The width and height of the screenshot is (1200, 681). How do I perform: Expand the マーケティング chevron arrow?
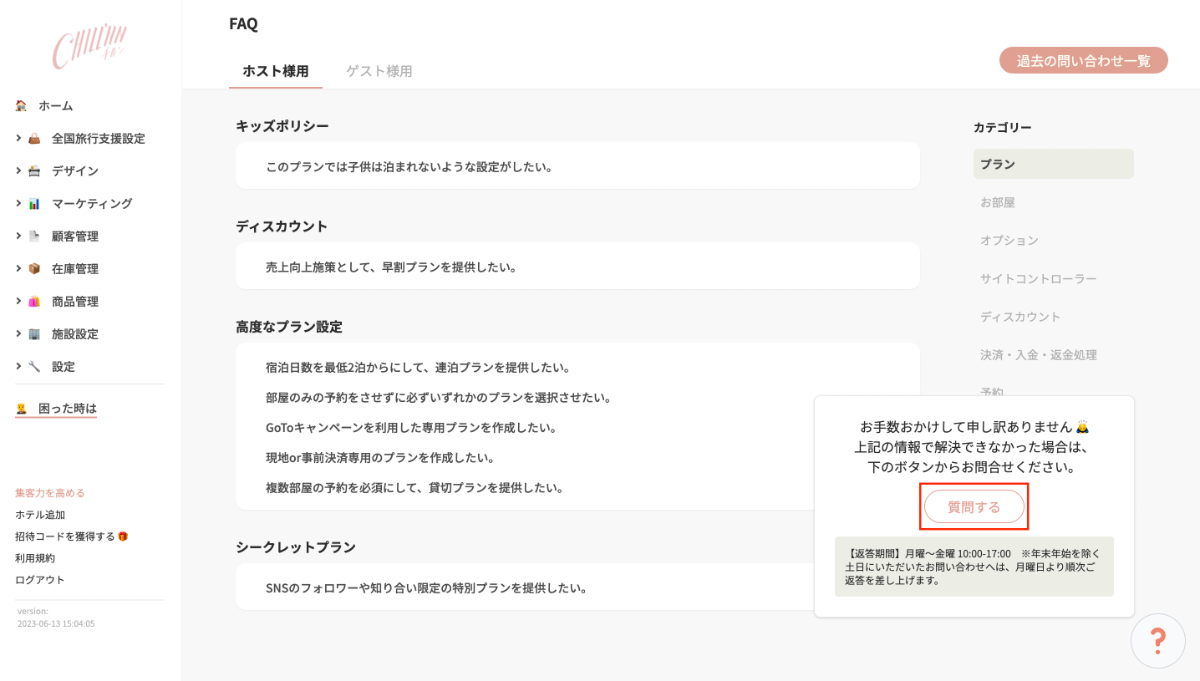point(19,203)
